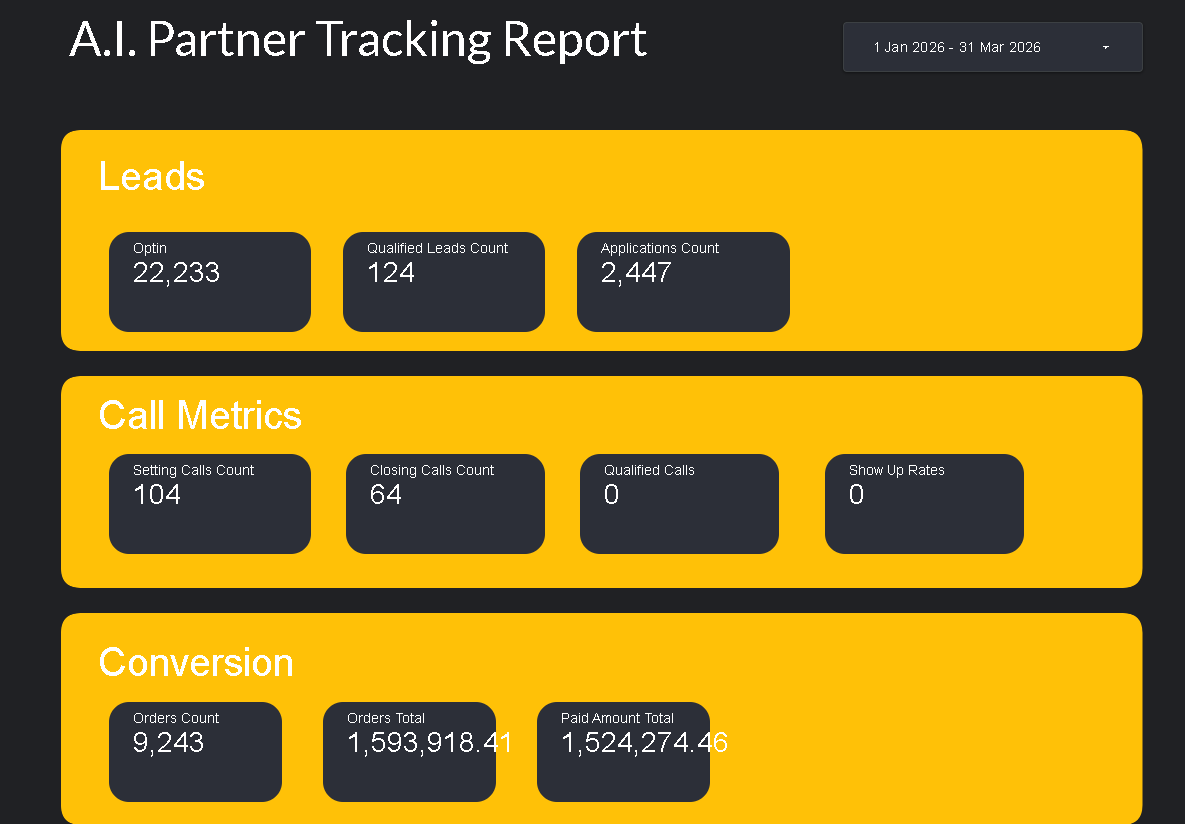Screen dimensions: 1185x824
Task: Select the 1,593,918.41 orders total value
Action: coord(430,743)
